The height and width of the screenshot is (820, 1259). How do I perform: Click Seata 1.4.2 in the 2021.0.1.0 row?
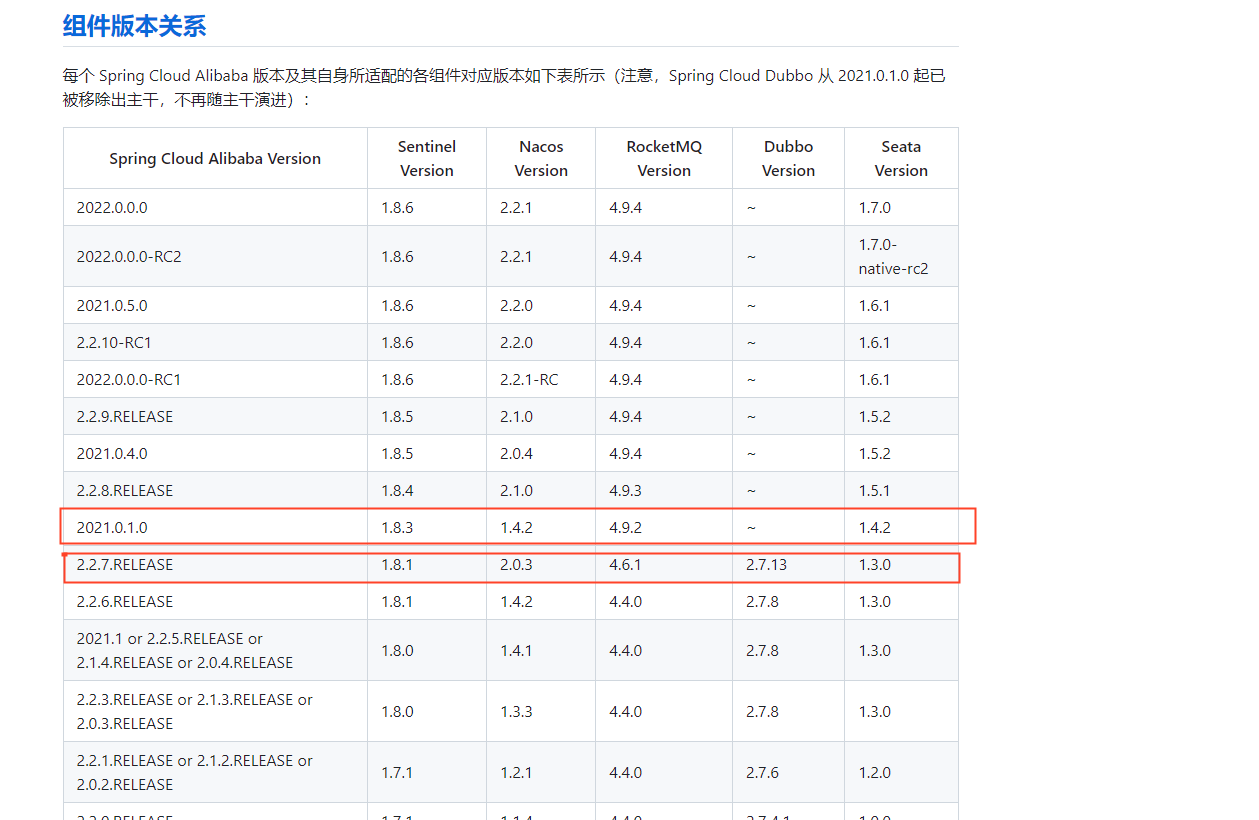874,527
